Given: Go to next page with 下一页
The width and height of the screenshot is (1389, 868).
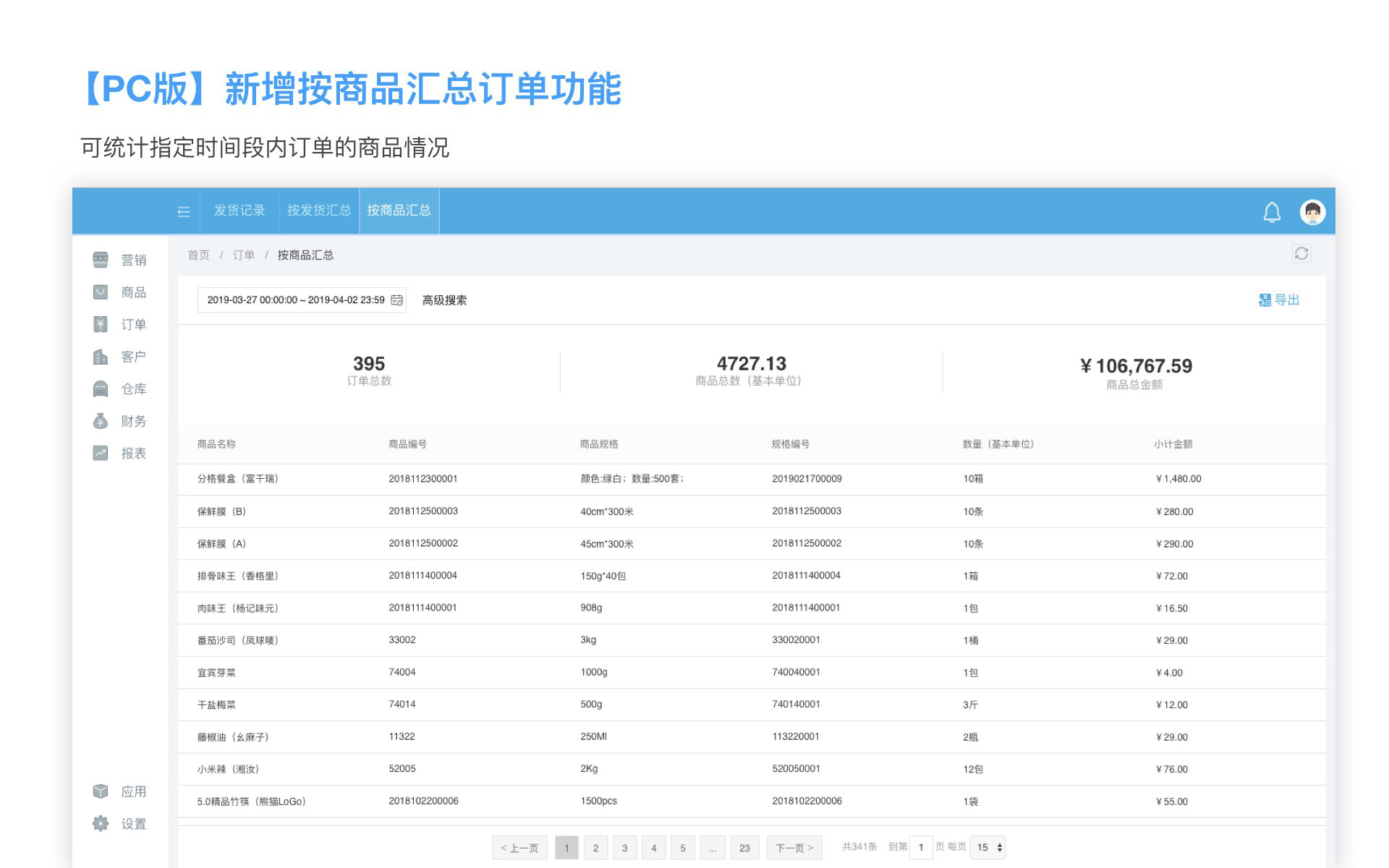Looking at the screenshot, I should coord(794,848).
